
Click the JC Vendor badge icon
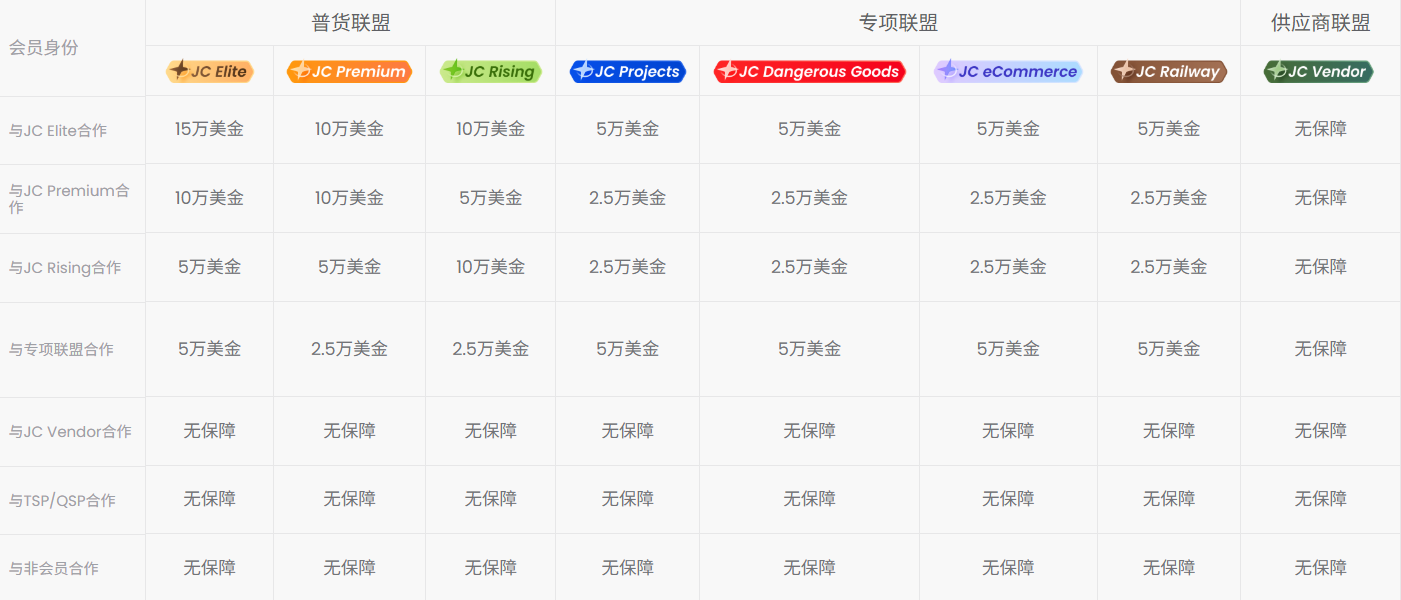tap(1319, 71)
